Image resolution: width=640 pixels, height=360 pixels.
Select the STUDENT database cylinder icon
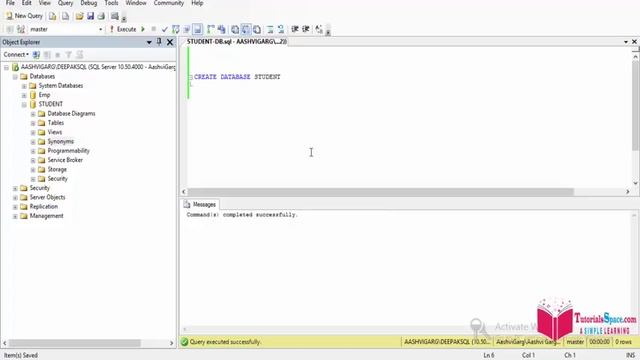[x=33, y=104]
